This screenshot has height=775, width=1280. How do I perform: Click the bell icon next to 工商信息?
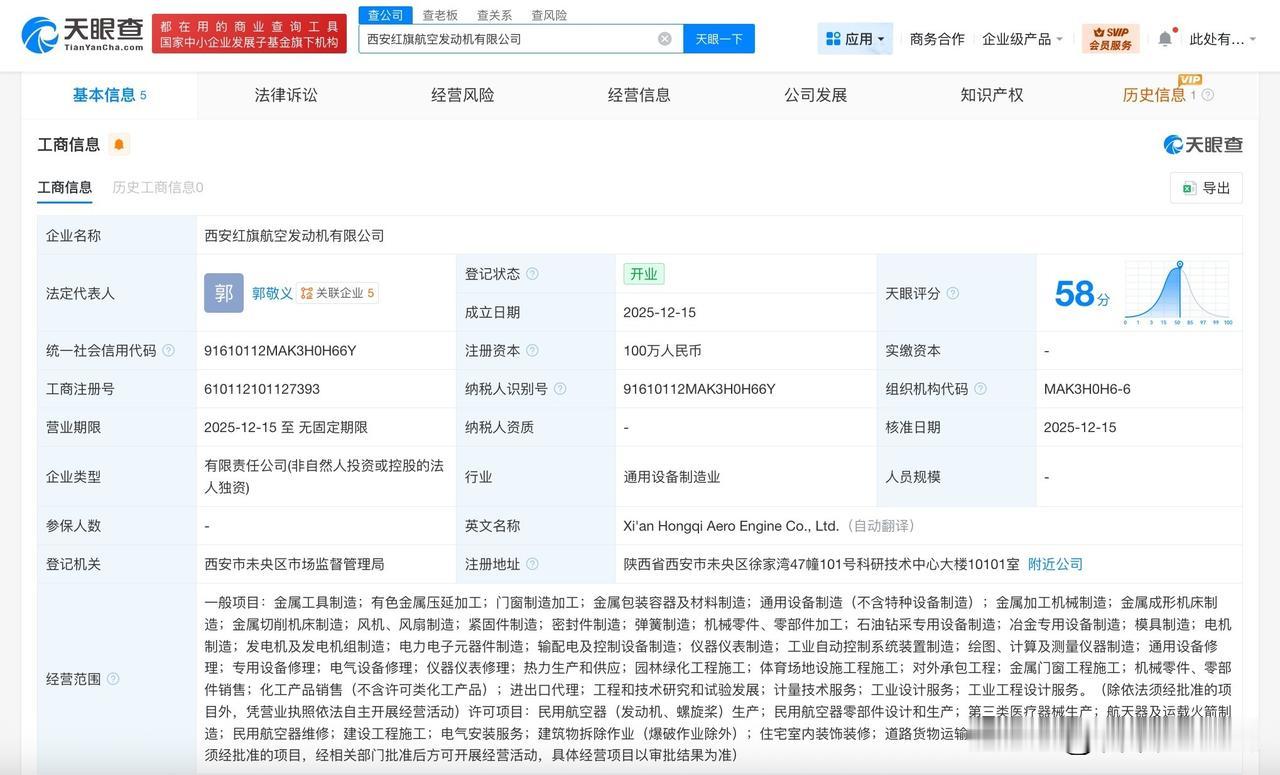[119, 144]
